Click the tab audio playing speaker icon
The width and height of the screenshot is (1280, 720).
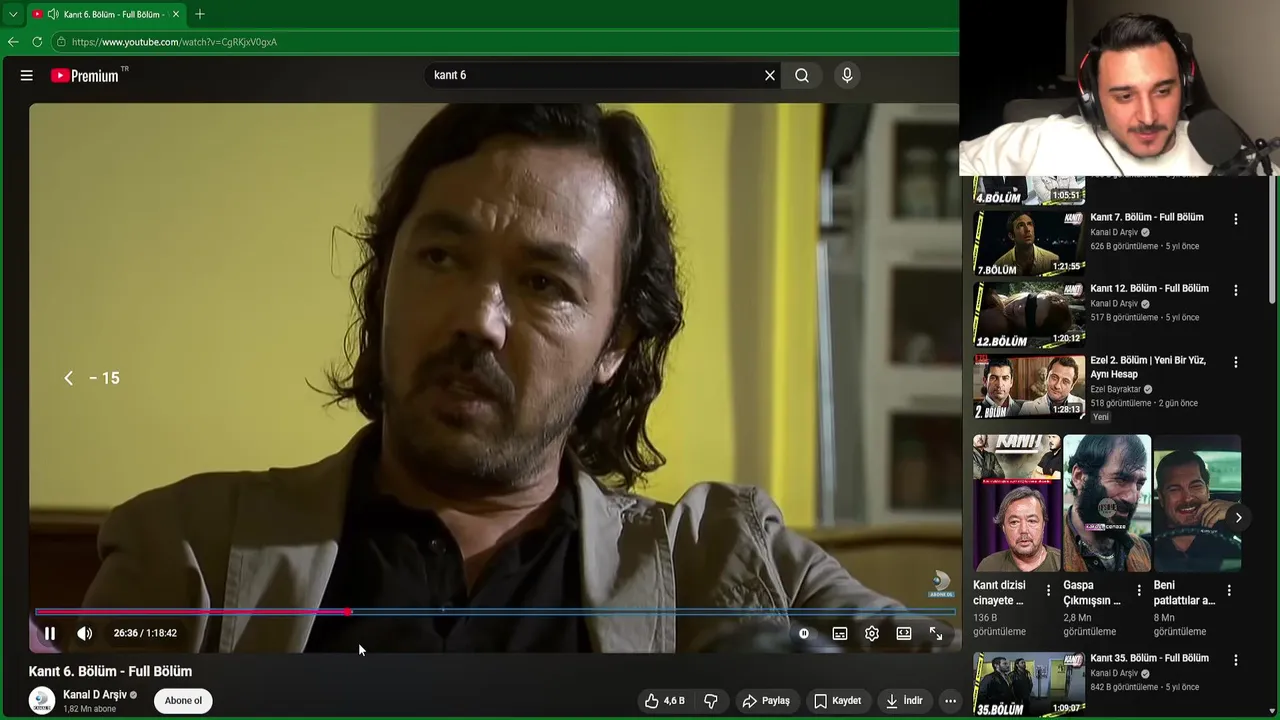pos(52,14)
